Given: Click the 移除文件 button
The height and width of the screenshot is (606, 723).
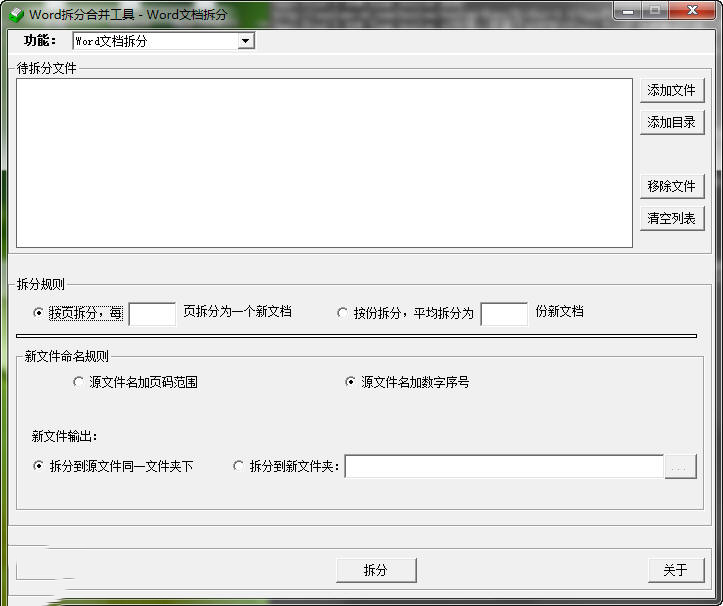Looking at the screenshot, I should coord(672,186).
